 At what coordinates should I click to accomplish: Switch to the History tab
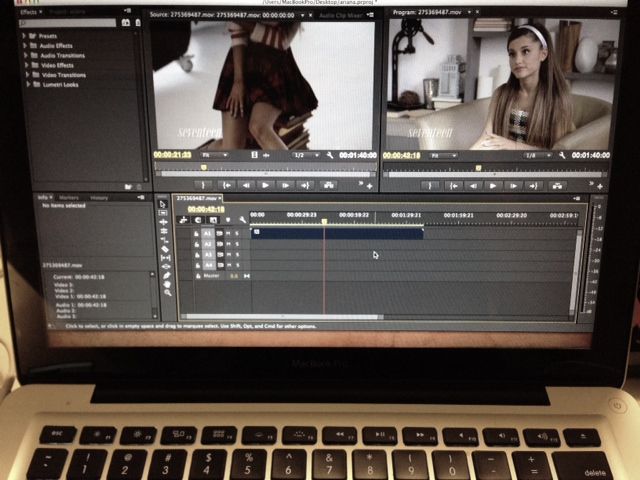pos(99,198)
